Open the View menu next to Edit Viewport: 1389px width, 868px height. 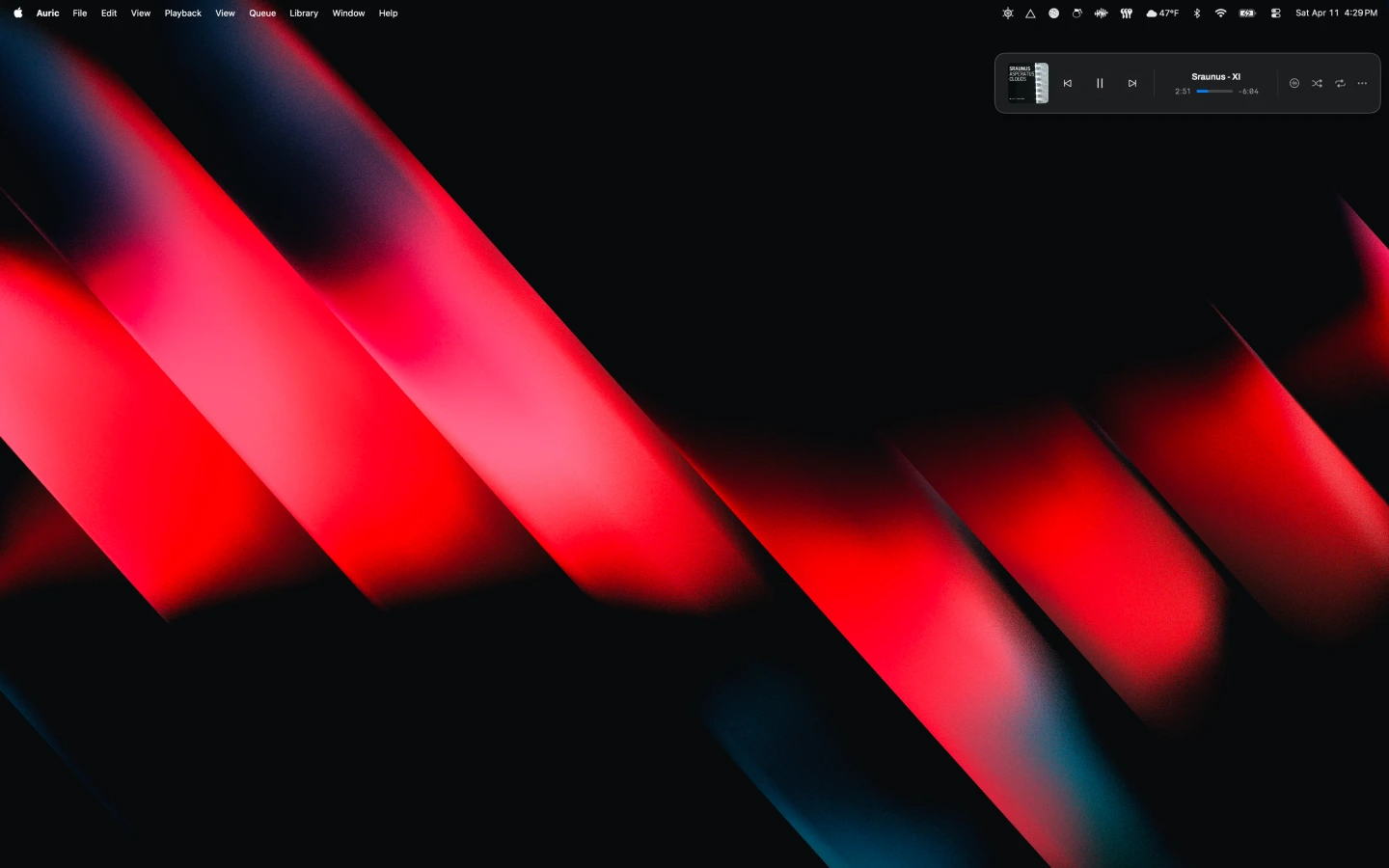141,14
